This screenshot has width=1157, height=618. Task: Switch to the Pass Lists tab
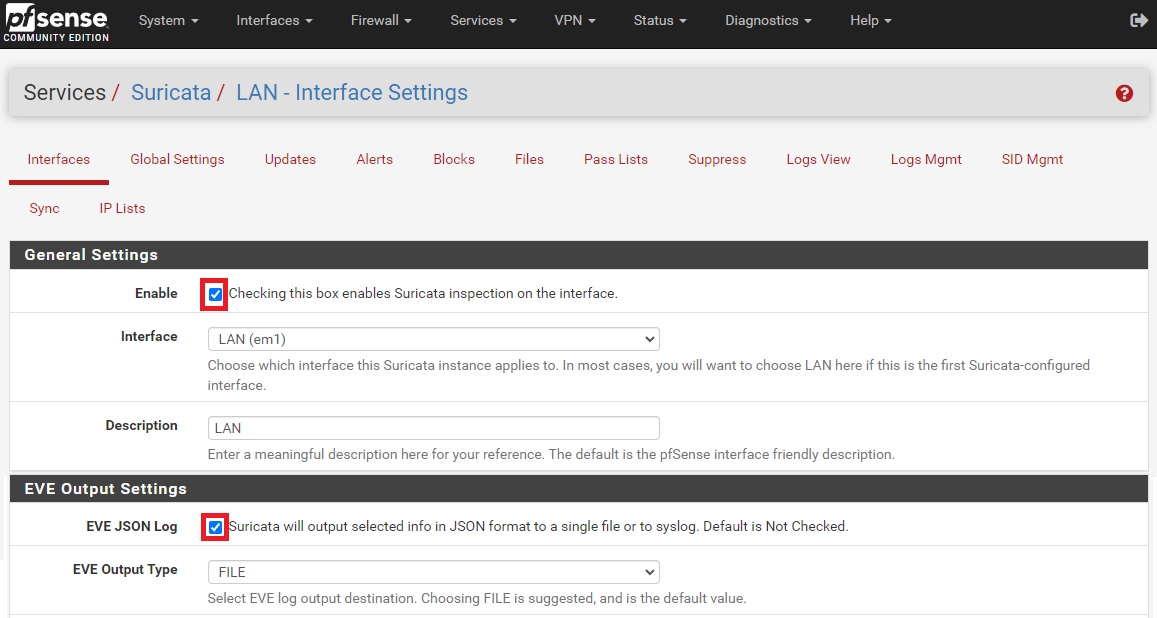click(615, 159)
